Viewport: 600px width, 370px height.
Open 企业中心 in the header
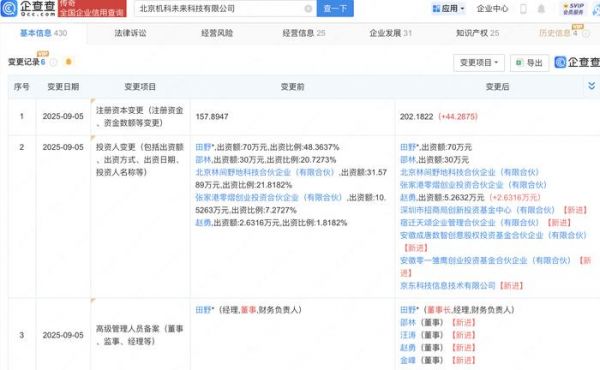pos(492,8)
